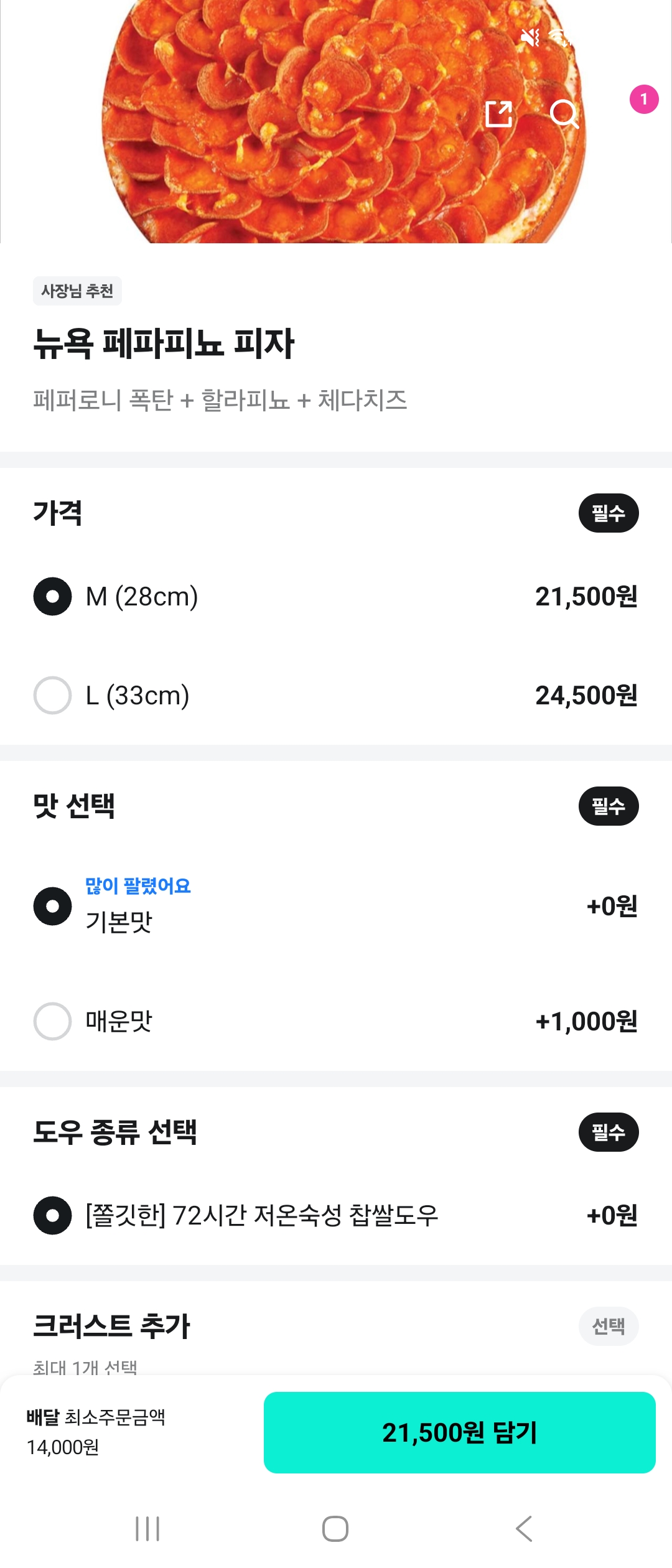Screen dimensions: 672x1568
Task: Tap the 선택 badge for 크러스트 추가
Action: pyautogui.click(x=608, y=1327)
